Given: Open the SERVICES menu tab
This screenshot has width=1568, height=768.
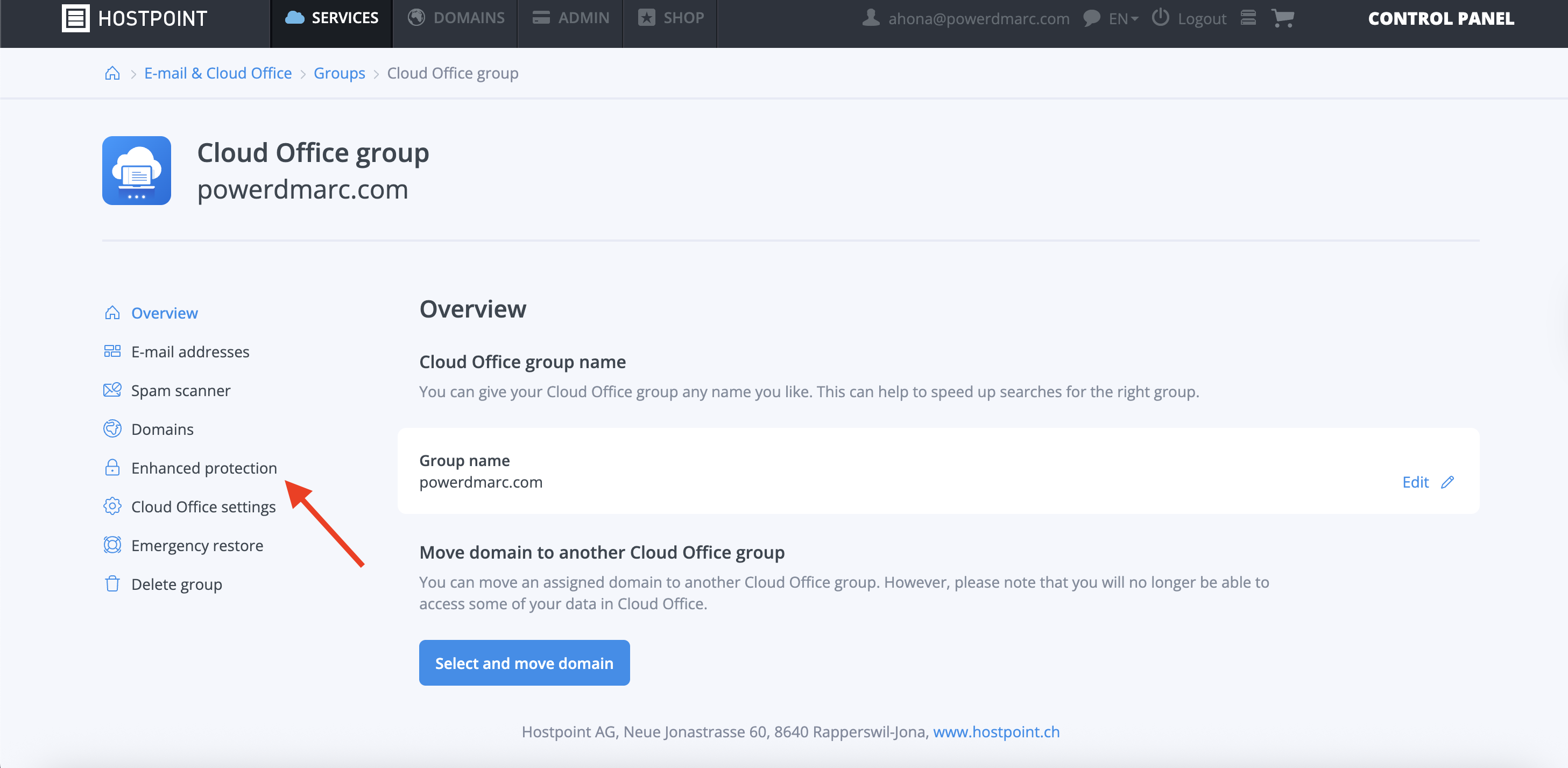Looking at the screenshot, I should 332,18.
